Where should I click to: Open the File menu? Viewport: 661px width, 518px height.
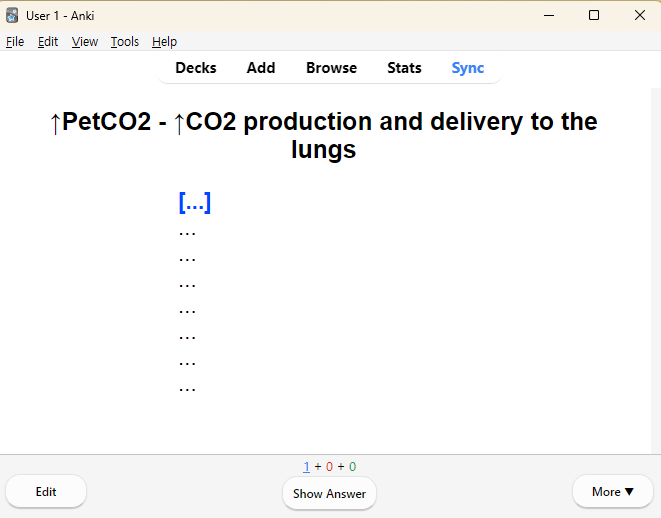coord(15,42)
